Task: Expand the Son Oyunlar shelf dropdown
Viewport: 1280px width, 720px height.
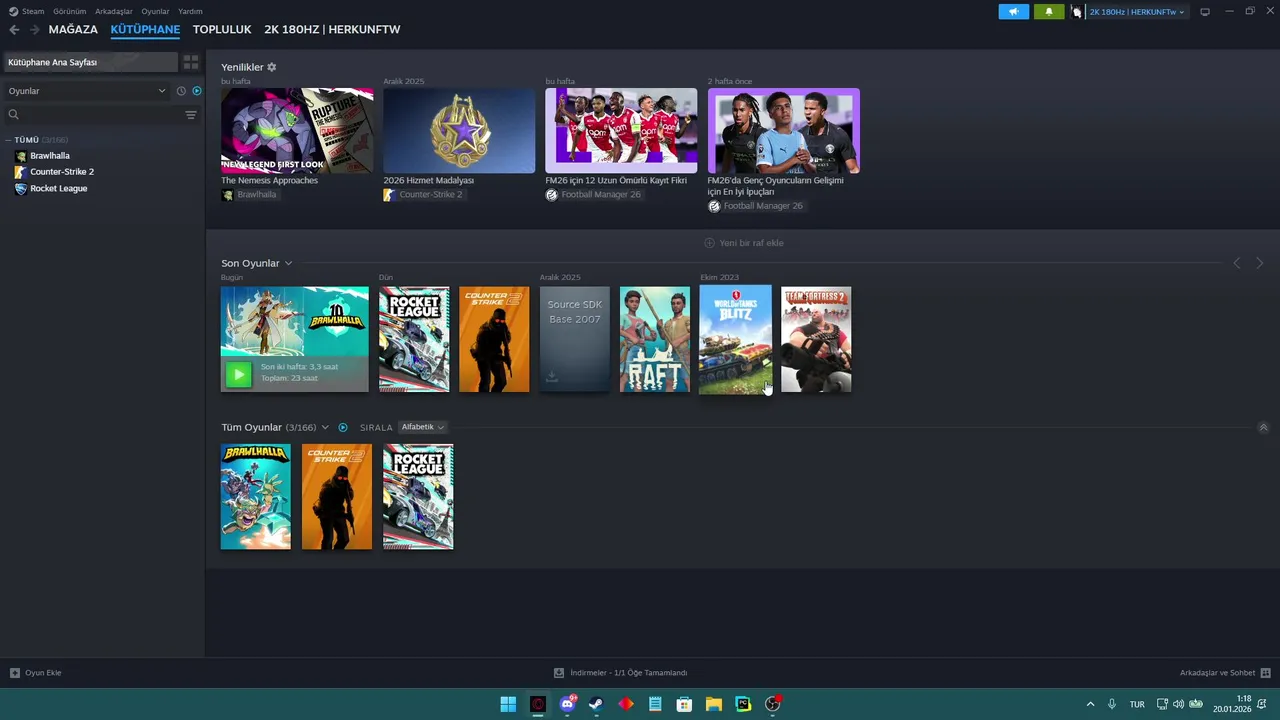Action: coord(288,263)
